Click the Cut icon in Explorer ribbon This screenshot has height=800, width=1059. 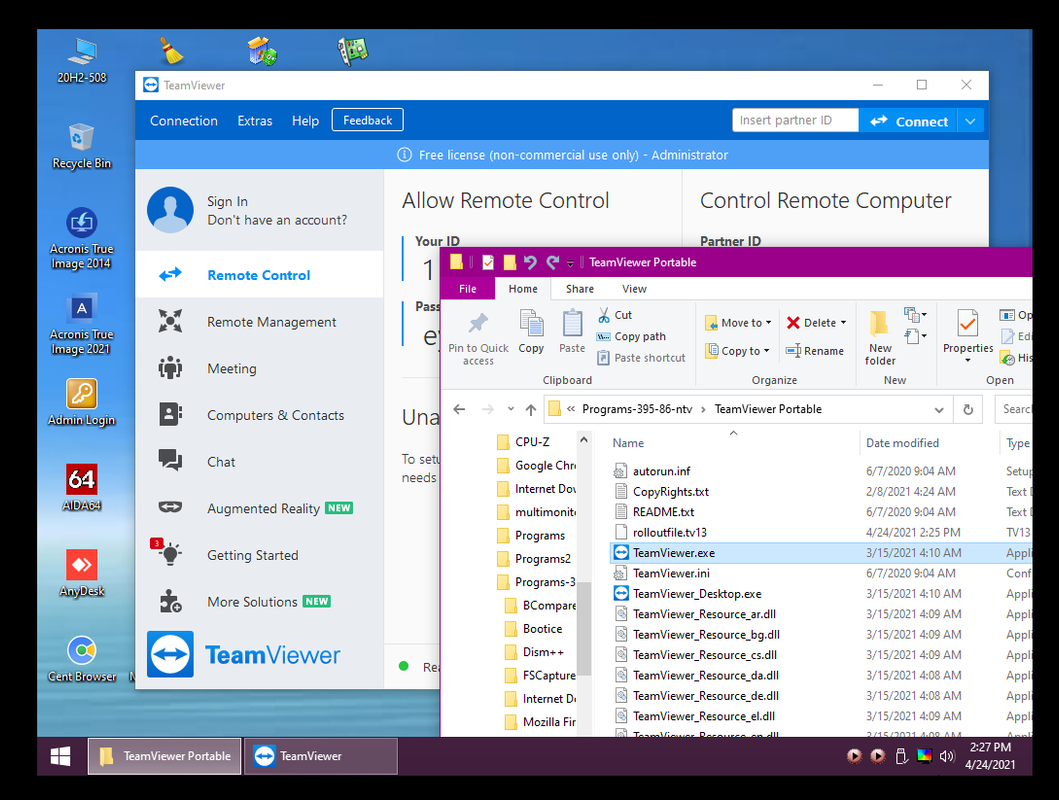[604, 315]
